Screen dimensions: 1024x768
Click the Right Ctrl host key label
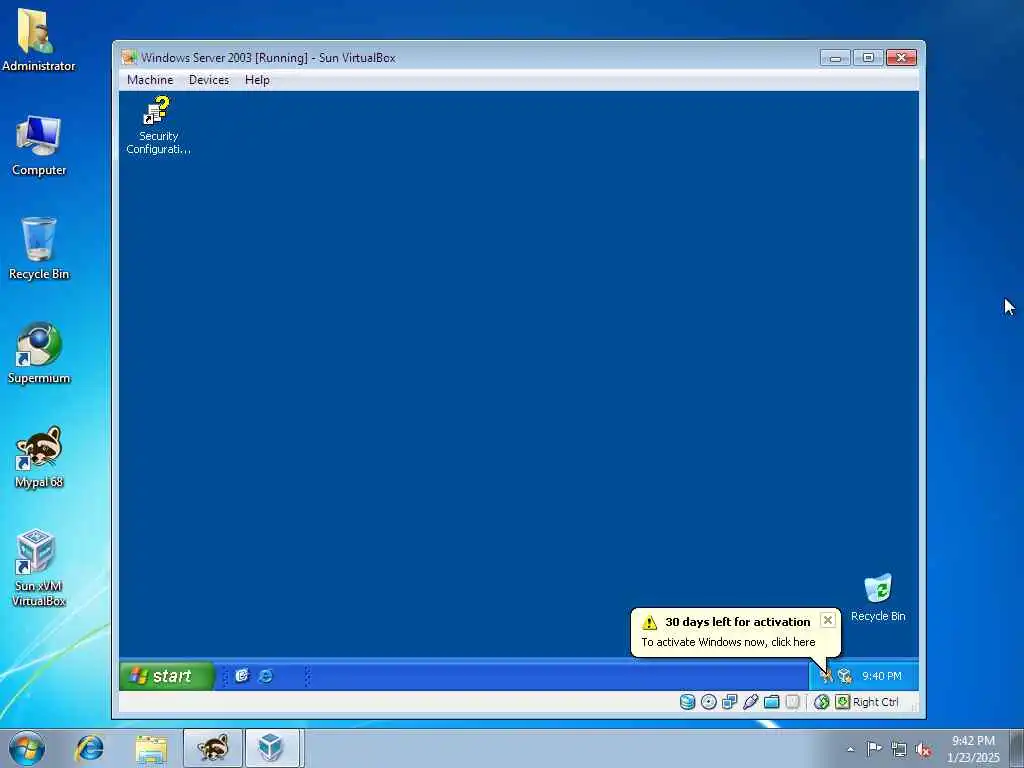pos(876,702)
